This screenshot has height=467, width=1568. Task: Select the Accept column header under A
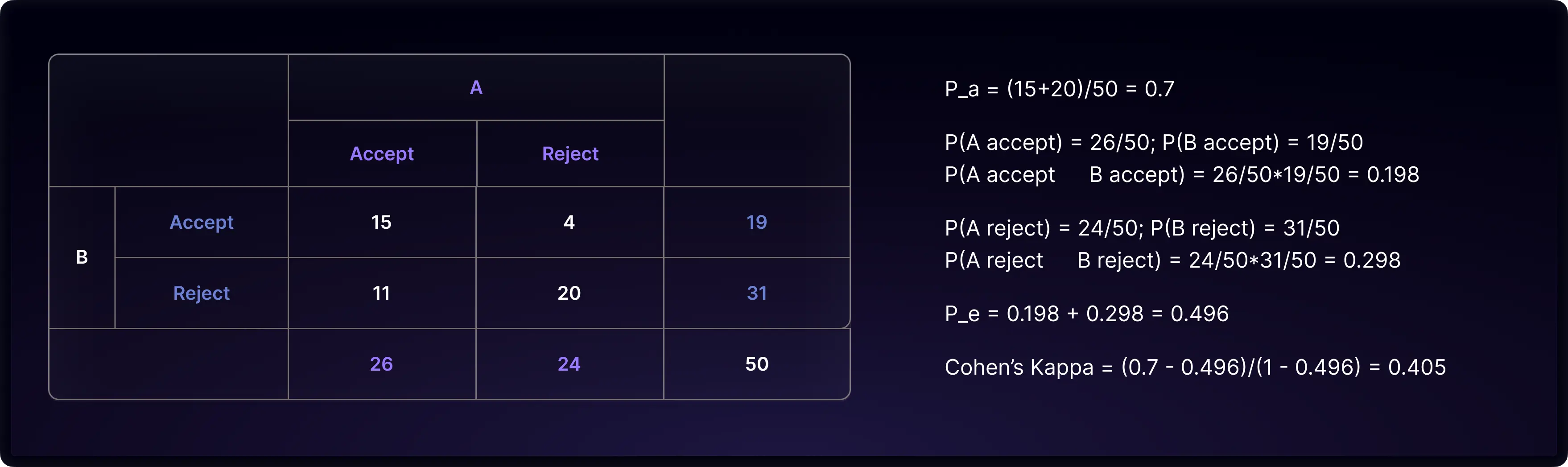click(x=382, y=153)
